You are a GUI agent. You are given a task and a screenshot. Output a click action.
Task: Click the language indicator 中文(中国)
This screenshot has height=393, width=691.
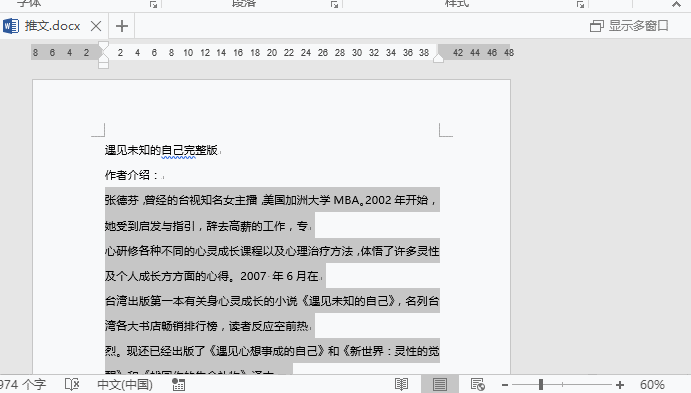pyautogui.click(x=125, y=385)
